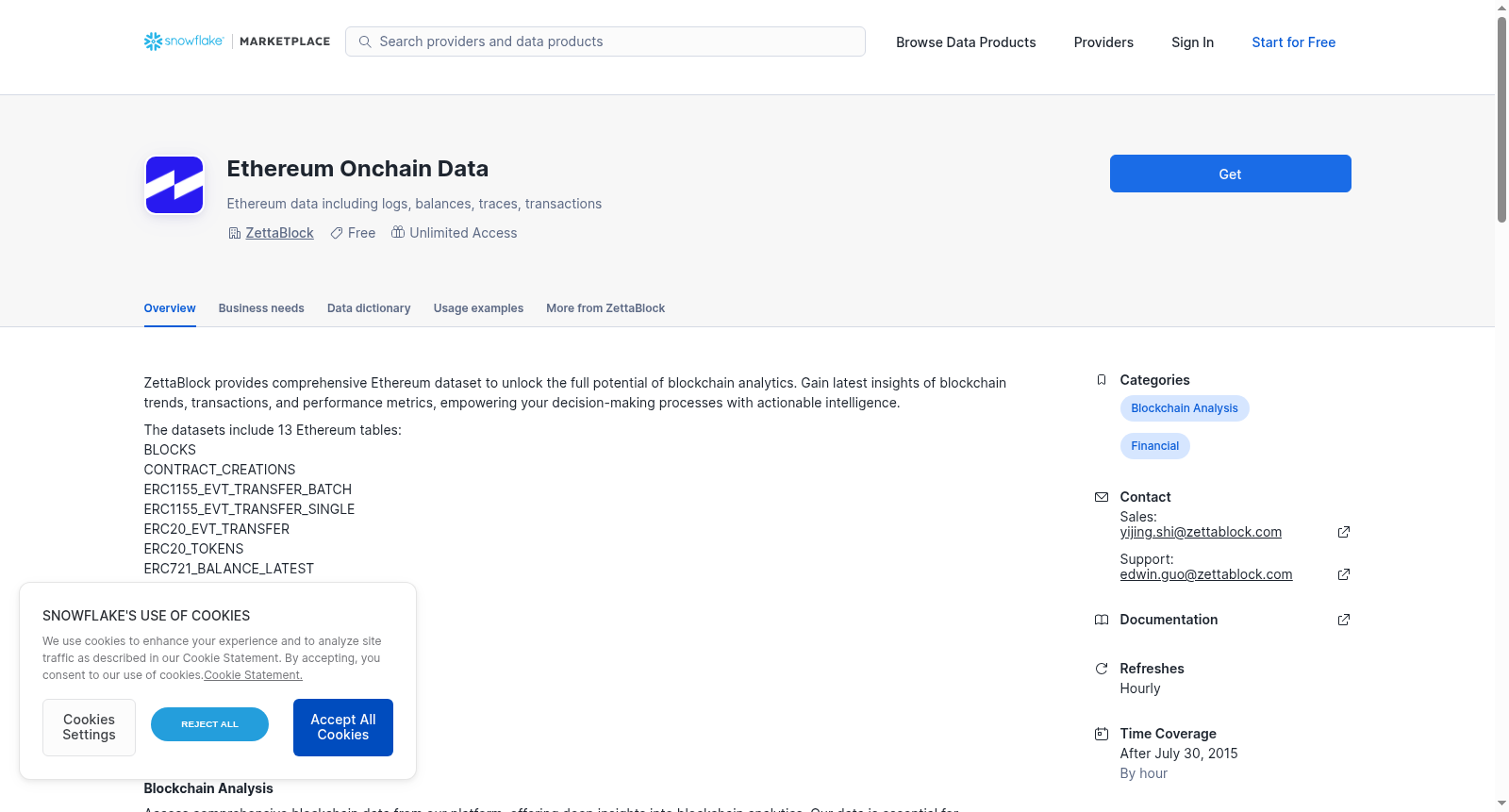Click the envelope icon beside Contact
The height and width of the screenshot is (812, 1509).
[1102, 497]
